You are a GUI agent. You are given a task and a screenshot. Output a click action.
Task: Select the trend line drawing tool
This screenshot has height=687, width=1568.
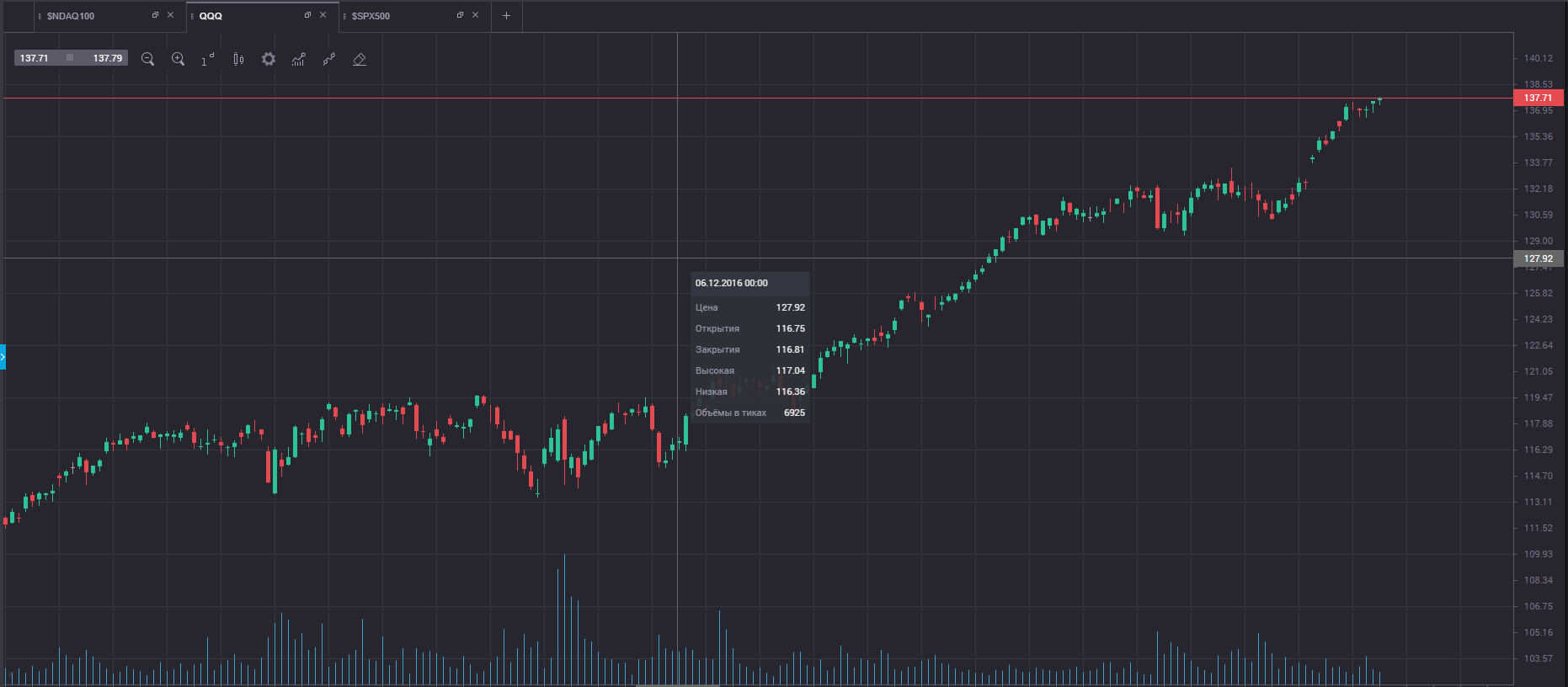(x=329, y=59)
